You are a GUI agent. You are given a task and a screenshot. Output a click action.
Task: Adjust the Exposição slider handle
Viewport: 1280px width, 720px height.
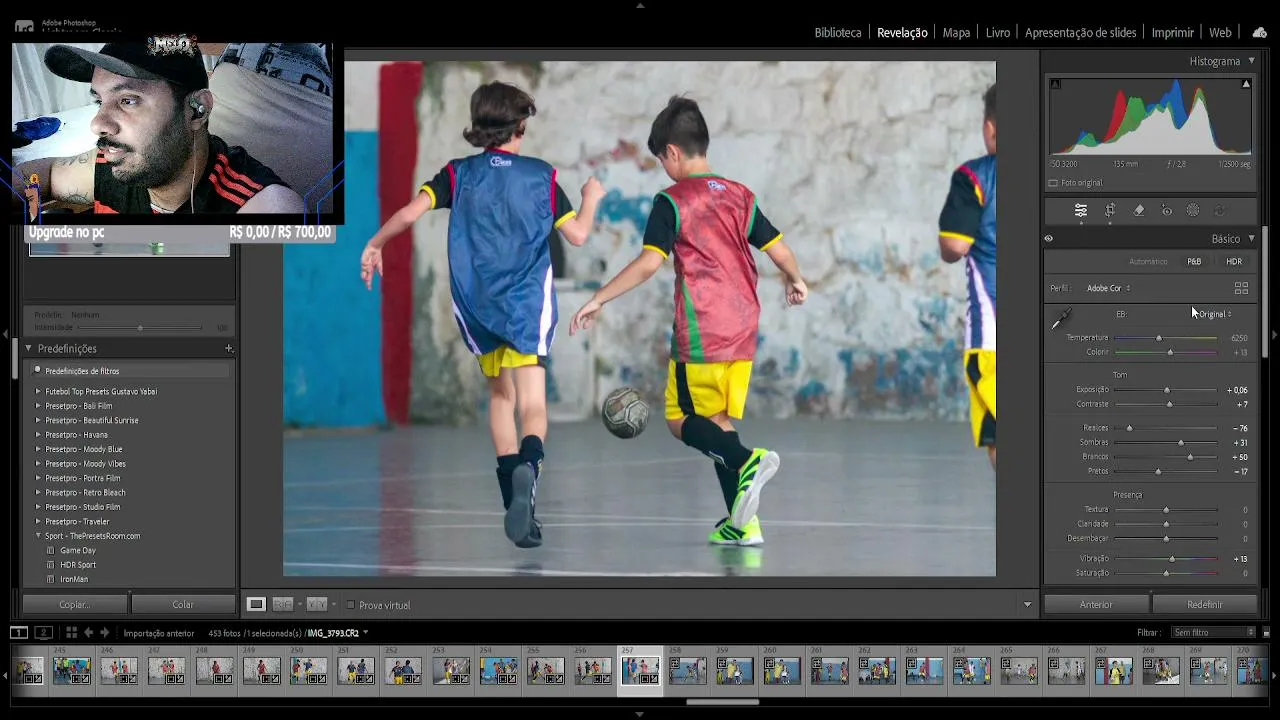click(x=1166, y=390)
